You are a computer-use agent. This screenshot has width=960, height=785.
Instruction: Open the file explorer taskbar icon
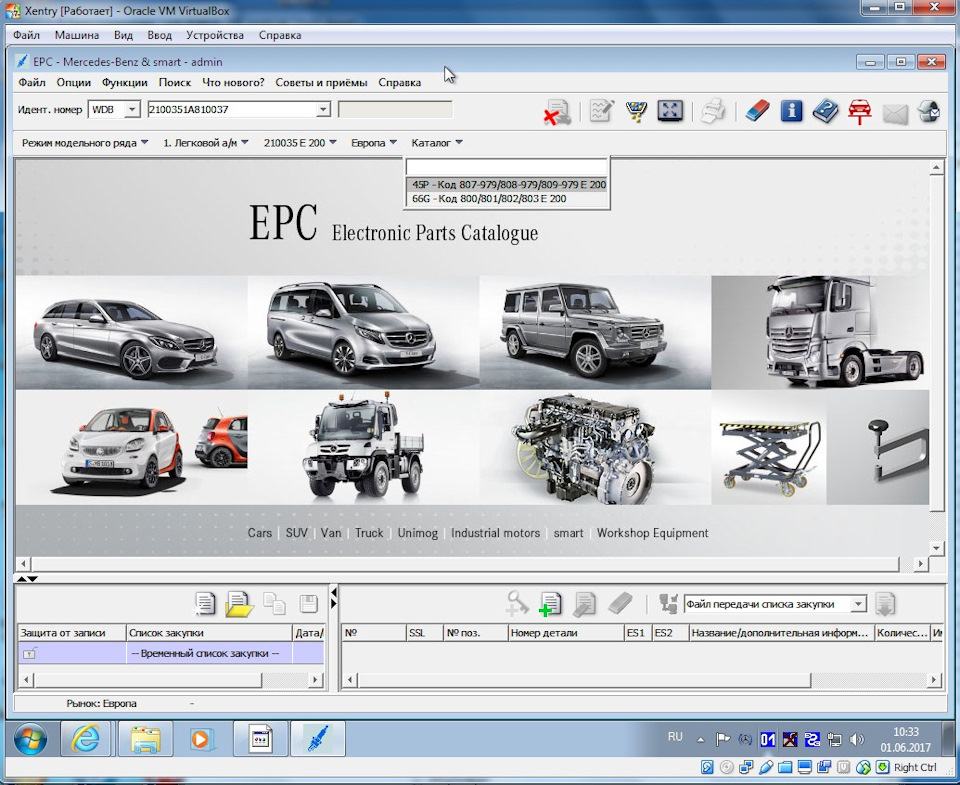[144, 739]
